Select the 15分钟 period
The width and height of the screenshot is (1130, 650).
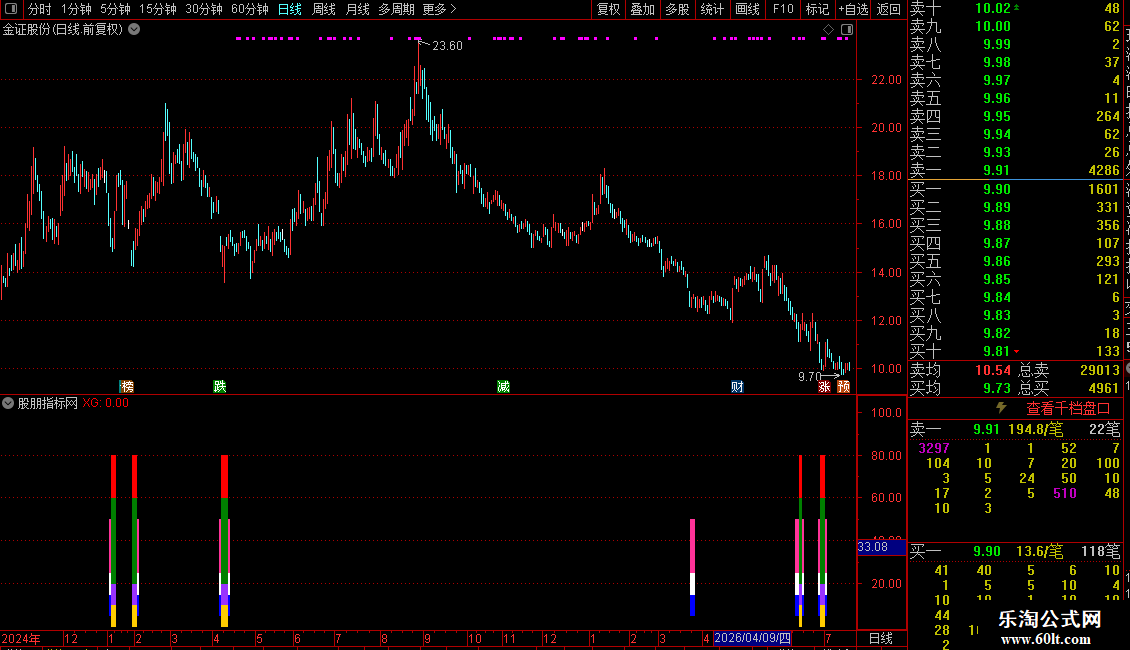157,9
